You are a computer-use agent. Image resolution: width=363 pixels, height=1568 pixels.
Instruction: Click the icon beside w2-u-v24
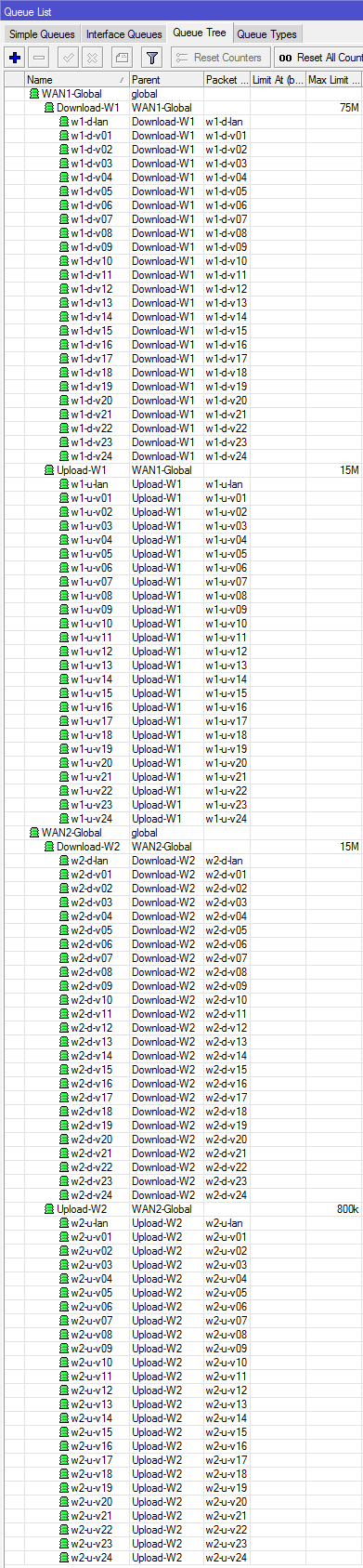(64, 1558)
